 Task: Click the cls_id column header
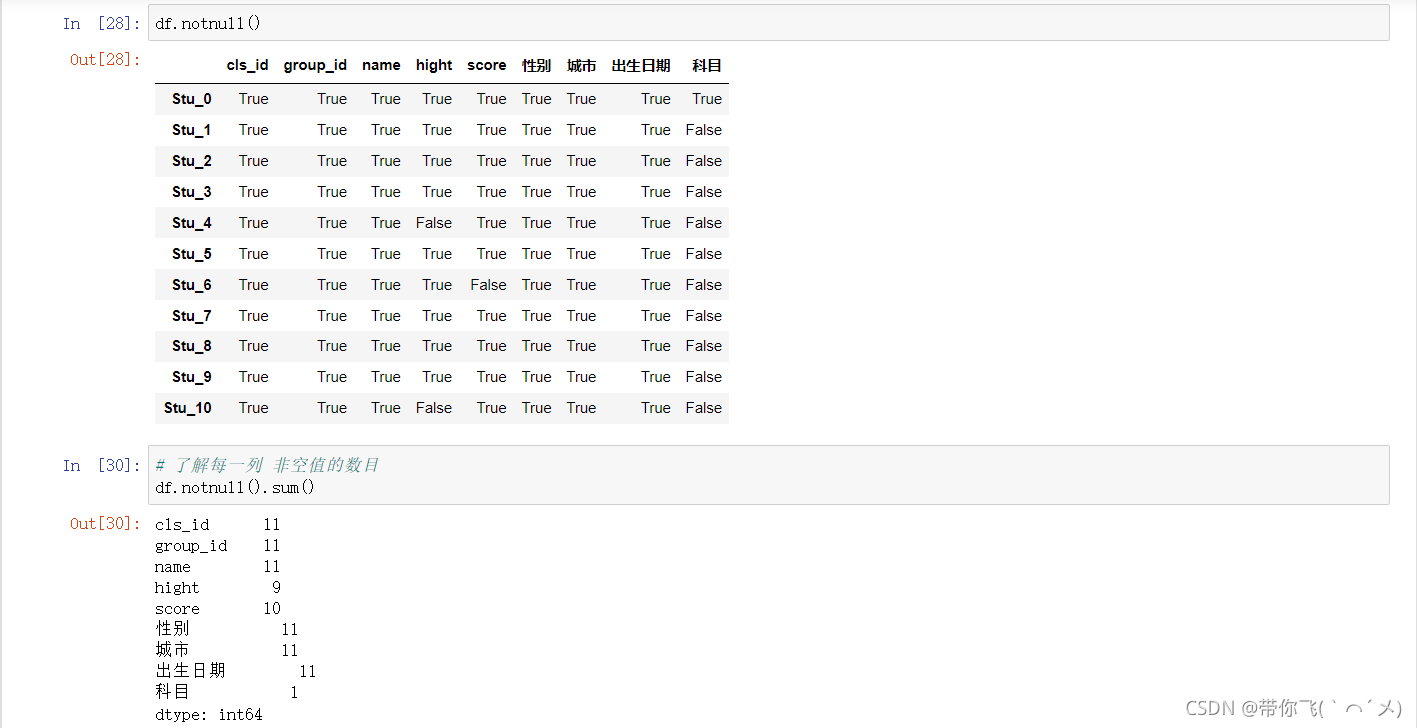(x=248, y=65)
